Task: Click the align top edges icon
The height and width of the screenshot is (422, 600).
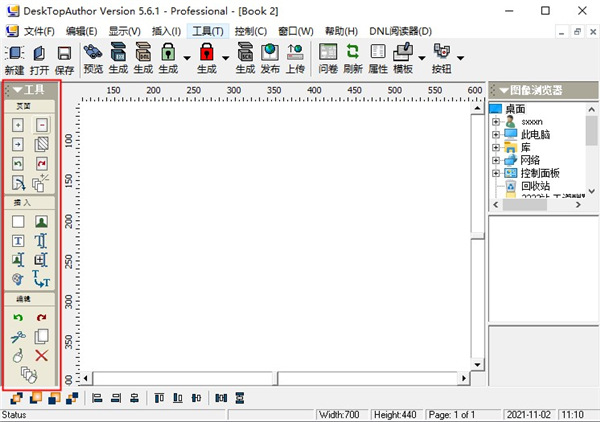Action: click(x=159, y=398)
